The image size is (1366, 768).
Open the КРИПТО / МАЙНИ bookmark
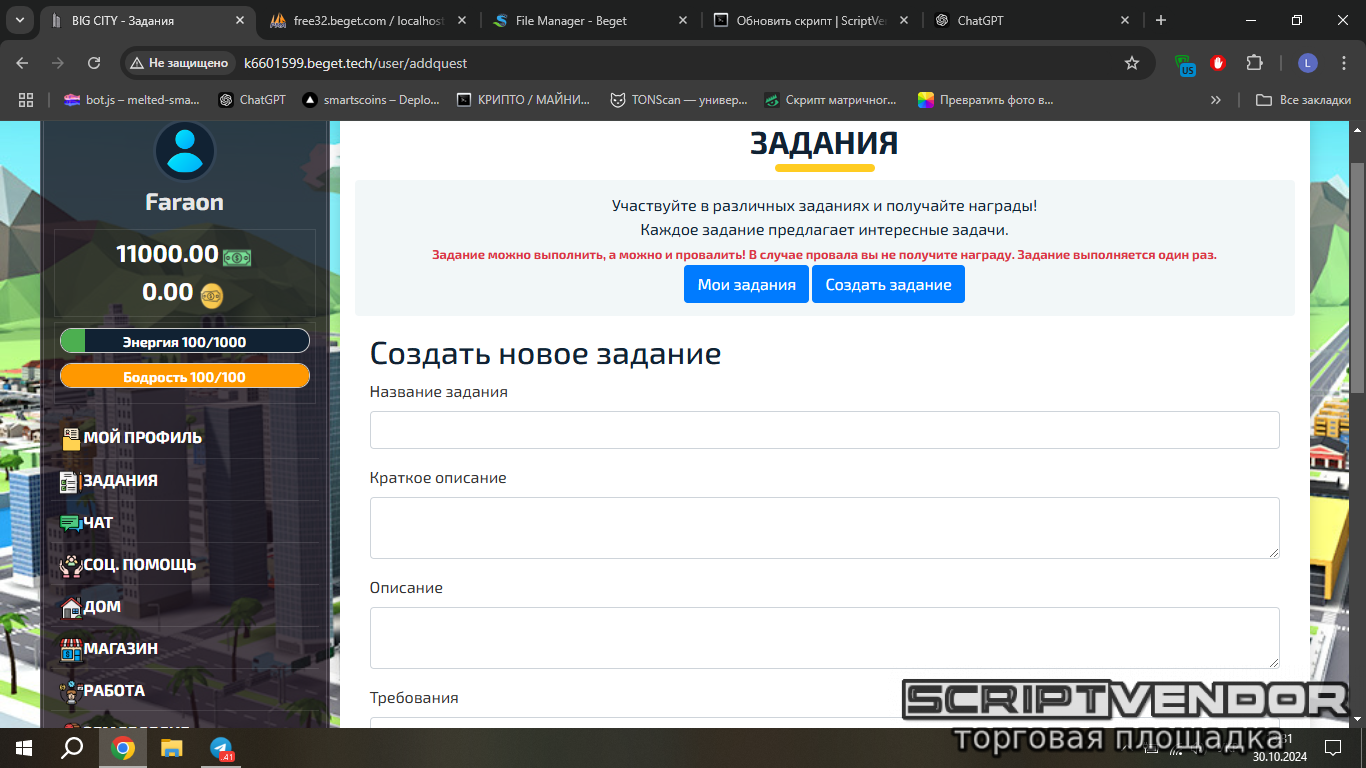(523, 100)
